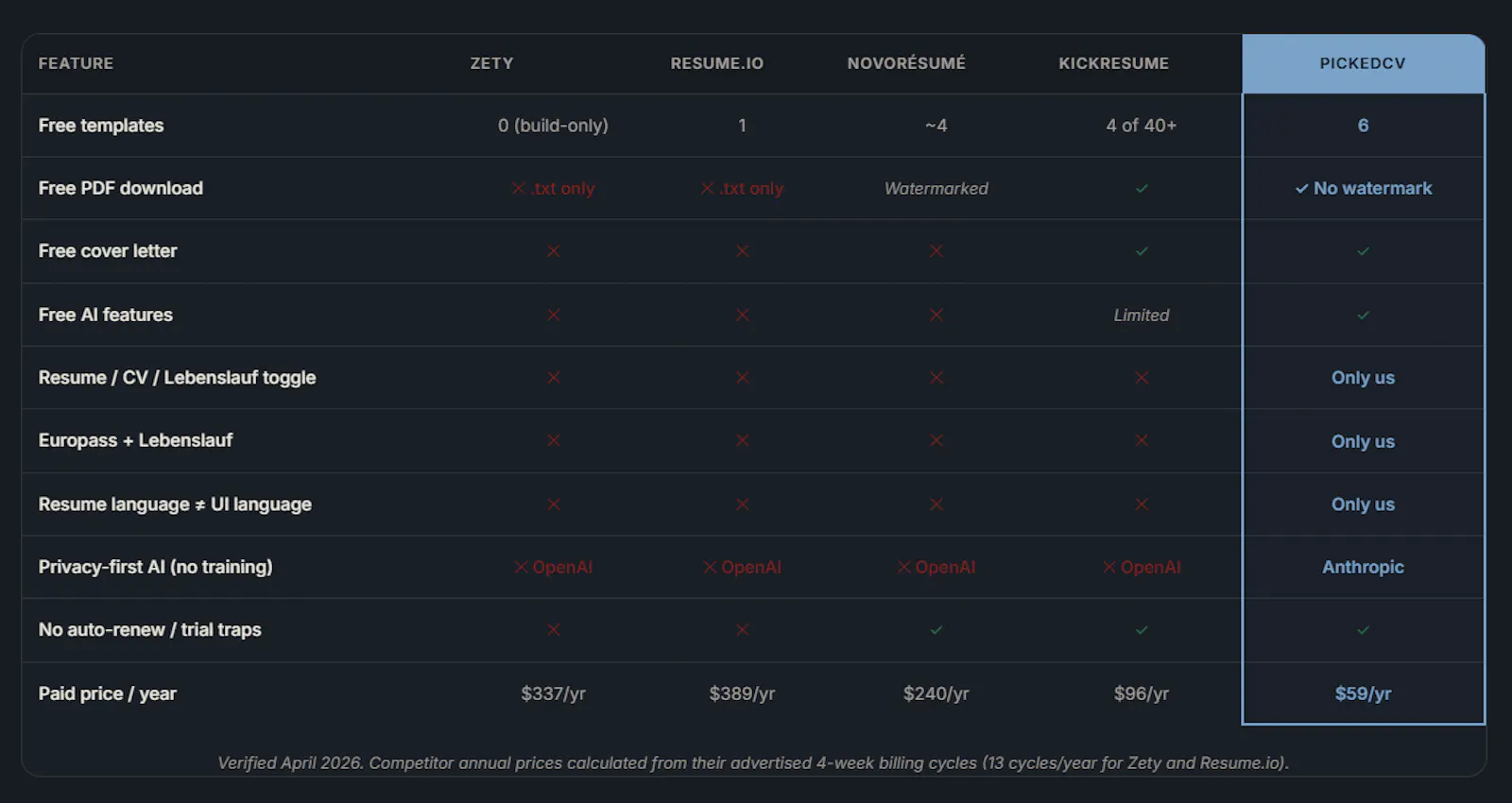Click Zety's '0 (build-only)' templates value

[554, 126]
